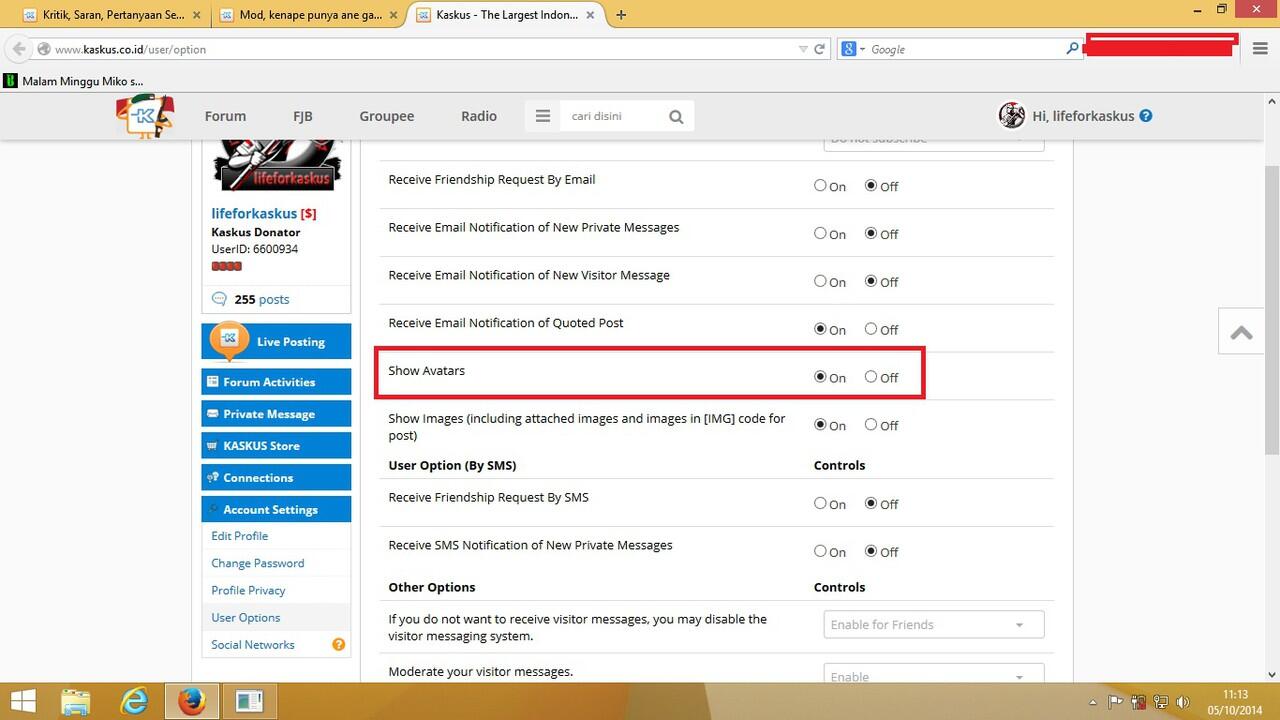Open URL bar history dropdown arrow
The width and height of the screenshot is (1280, 720).
click(803, 49)
